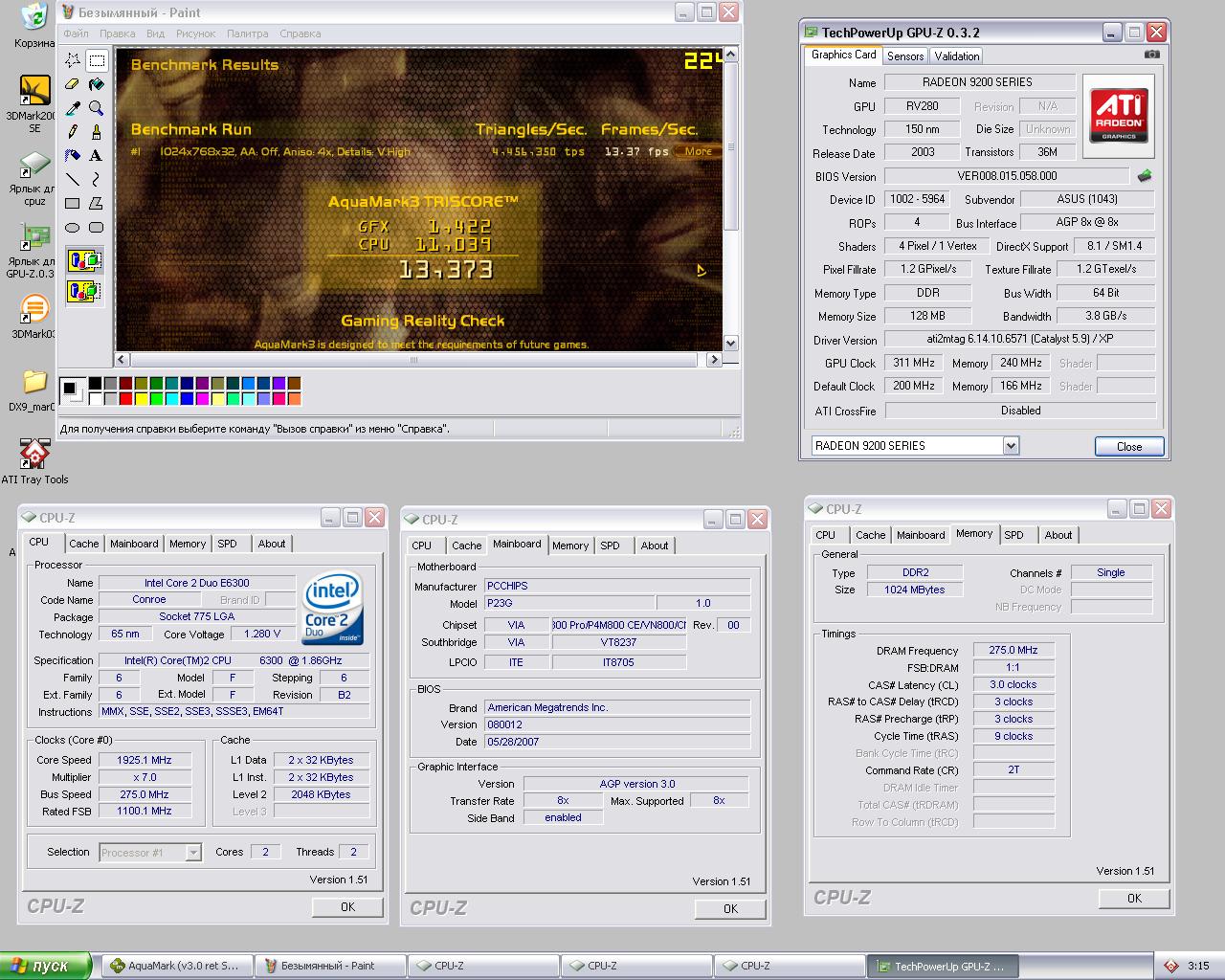Choose the opaque selection option in Paint
Image resolution: width=1225 pixels, height=980 pixels.
point(84,260)
